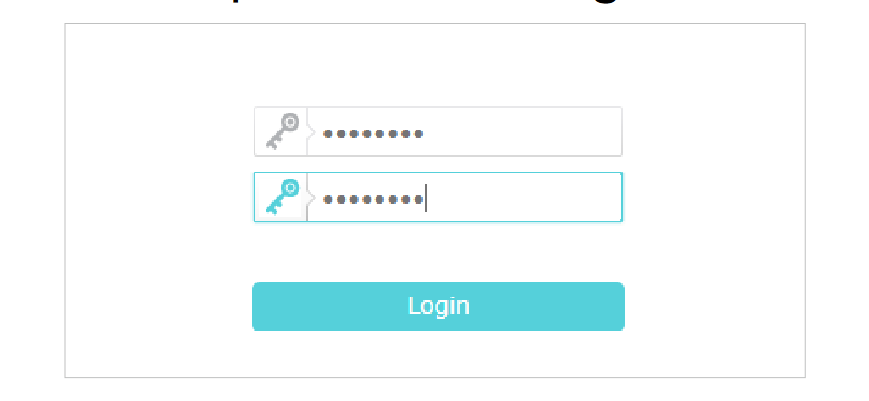Click the text caret in the lower field

426,199
